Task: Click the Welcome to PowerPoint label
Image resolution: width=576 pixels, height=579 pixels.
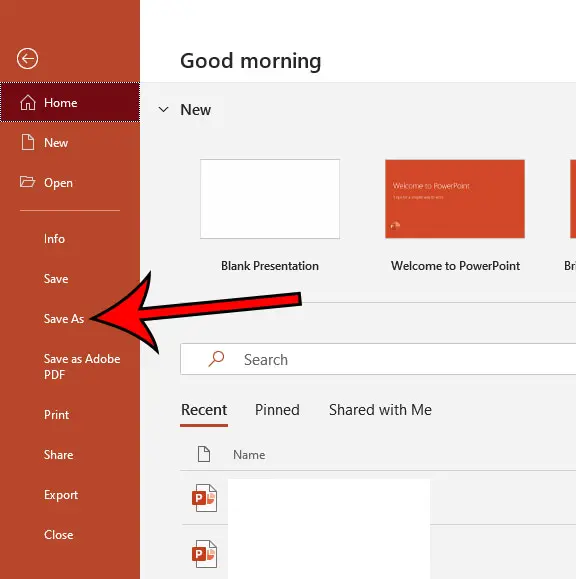Action: [455, 266]
